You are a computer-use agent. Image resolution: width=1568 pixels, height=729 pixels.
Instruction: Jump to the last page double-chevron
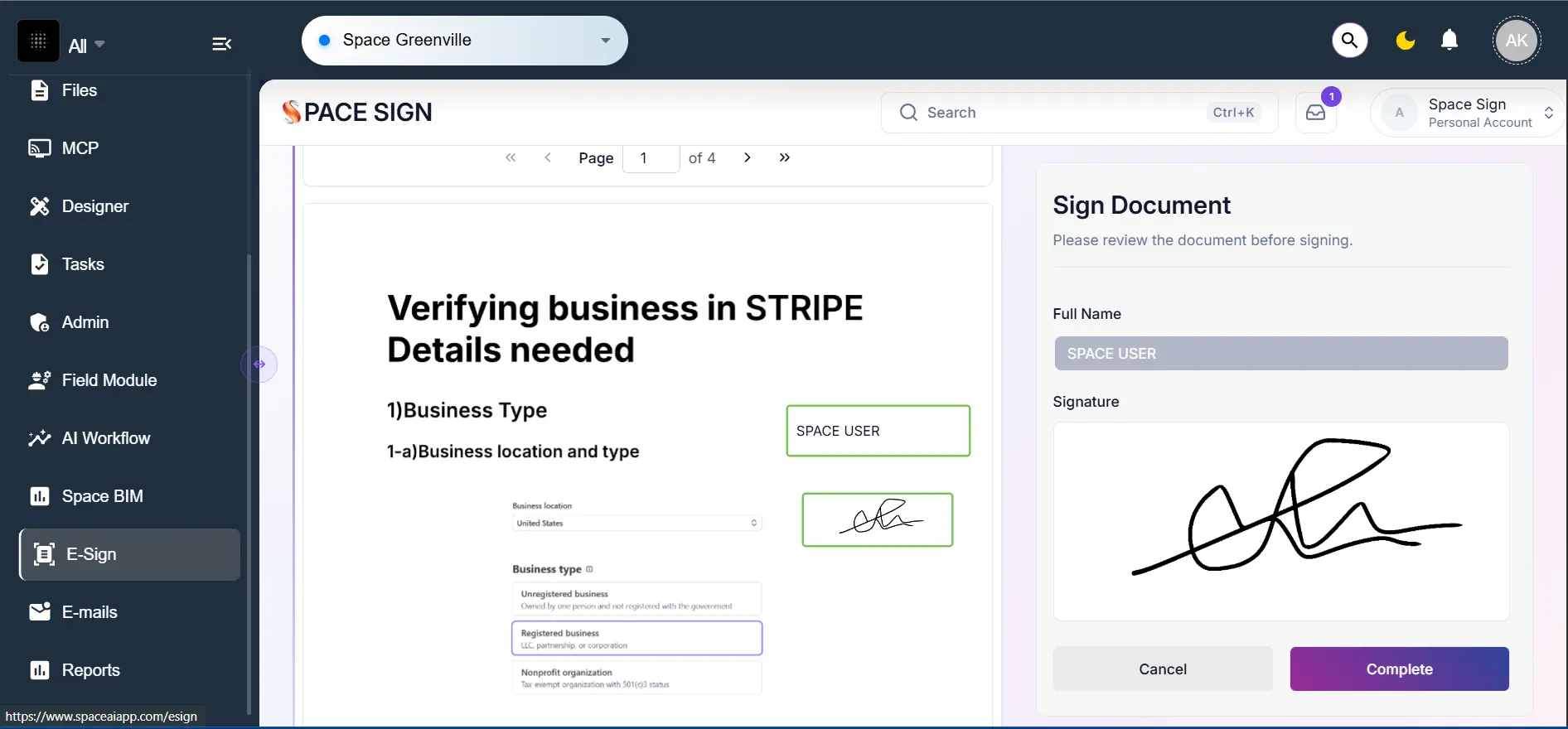tap(784, 157)
